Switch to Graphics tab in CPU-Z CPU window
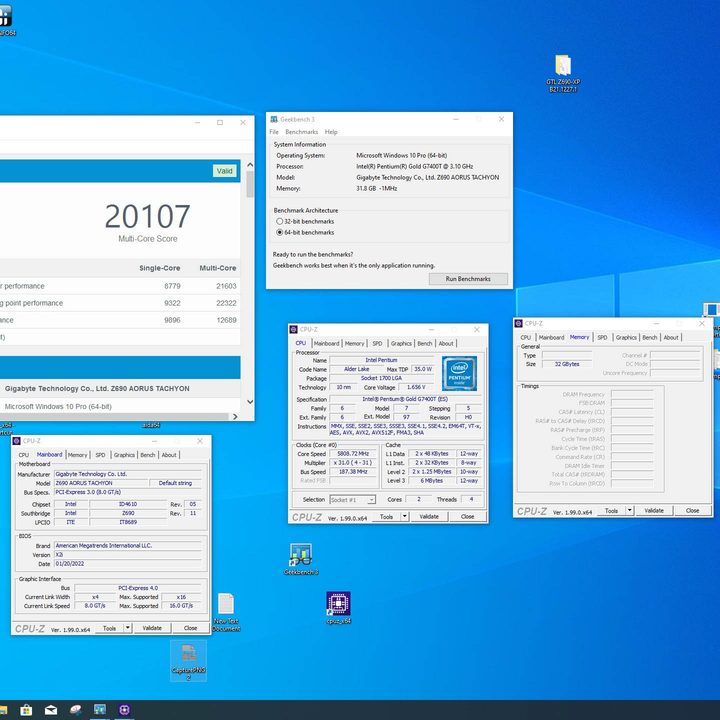 (x=401, y=343)
